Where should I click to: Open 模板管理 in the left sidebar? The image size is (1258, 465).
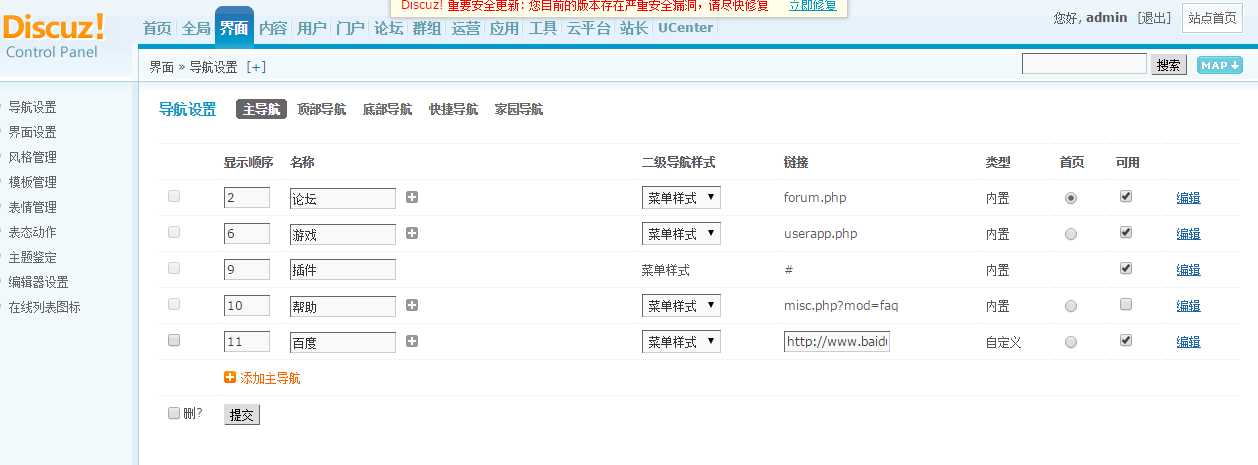pos(32,182)
